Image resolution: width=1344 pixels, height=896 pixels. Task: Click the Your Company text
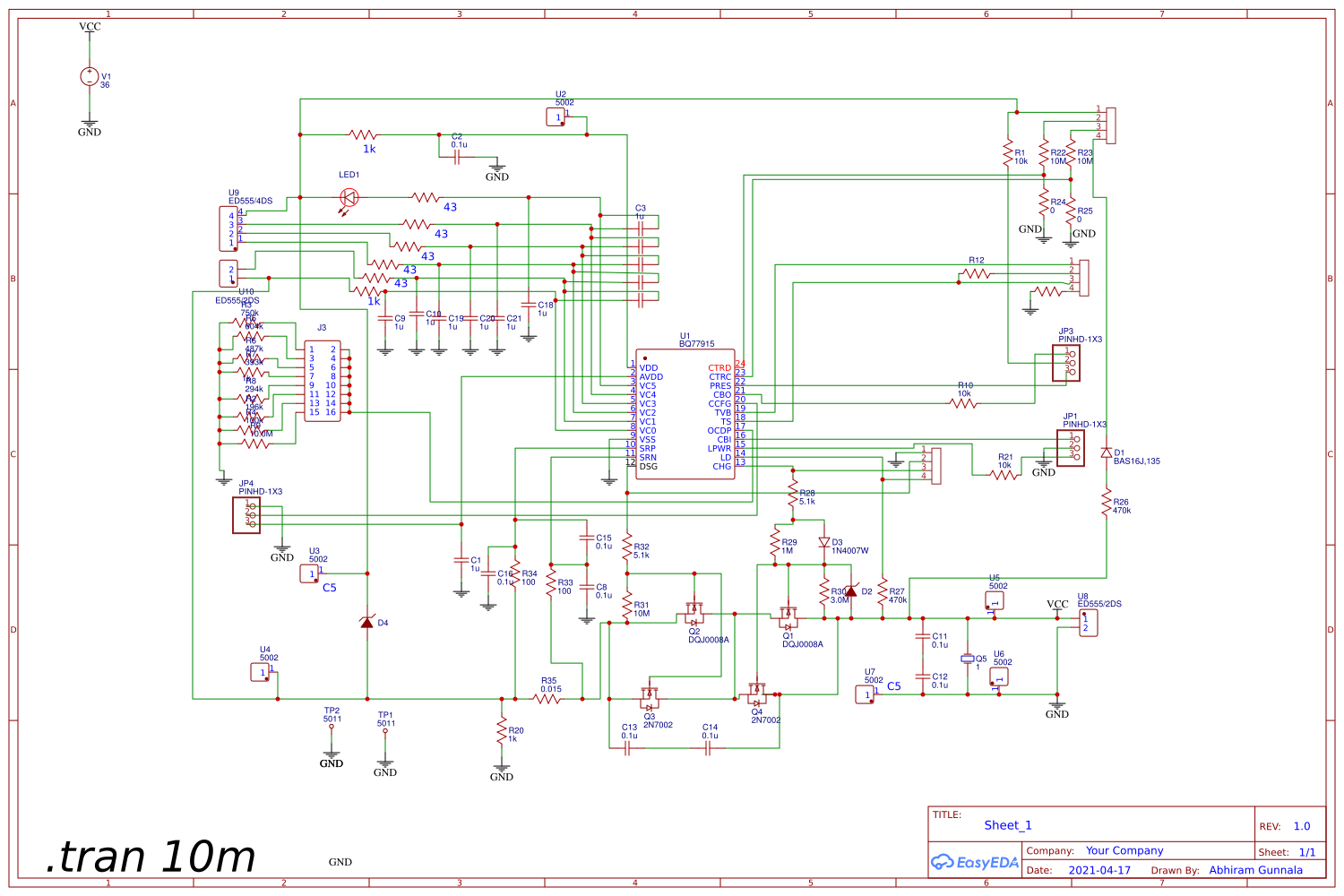[x=1124, y=849]
